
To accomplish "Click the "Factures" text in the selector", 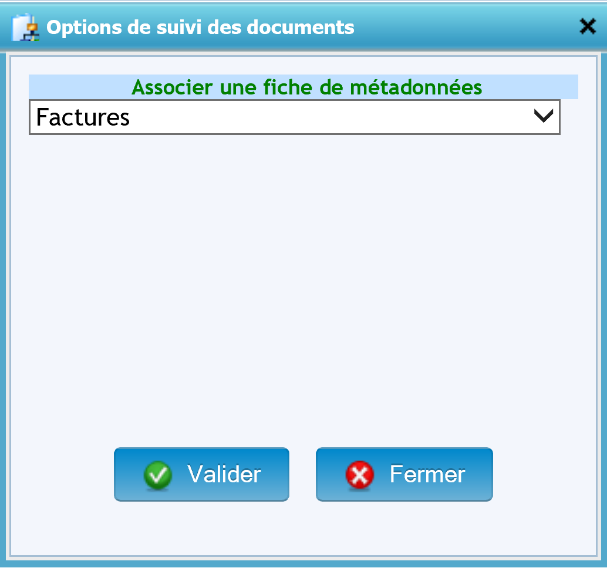I will pyautogui.click(x=83, y=117).
